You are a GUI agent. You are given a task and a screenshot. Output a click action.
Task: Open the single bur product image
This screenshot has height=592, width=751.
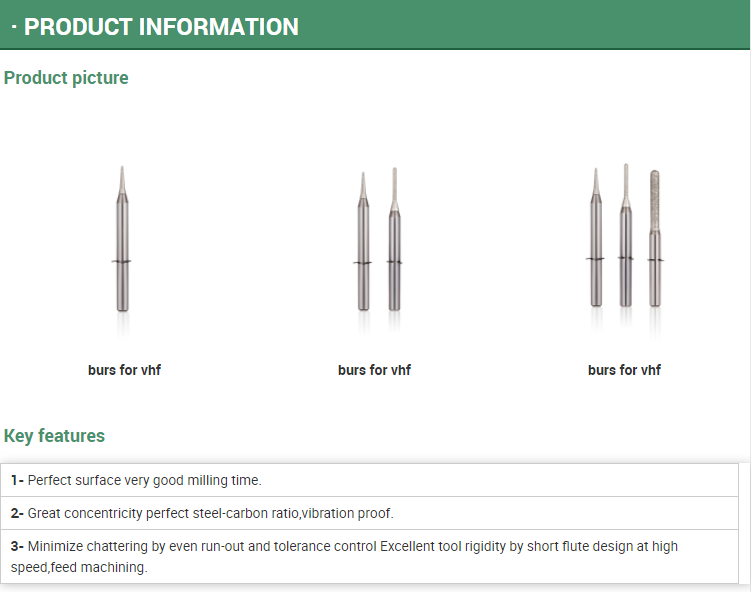coord(123,239)
